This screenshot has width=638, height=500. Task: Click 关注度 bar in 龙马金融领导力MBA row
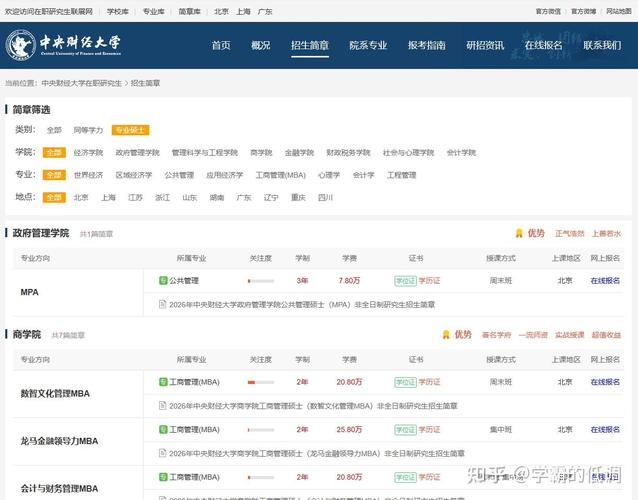pyautogui.click(x=261, y=430)
